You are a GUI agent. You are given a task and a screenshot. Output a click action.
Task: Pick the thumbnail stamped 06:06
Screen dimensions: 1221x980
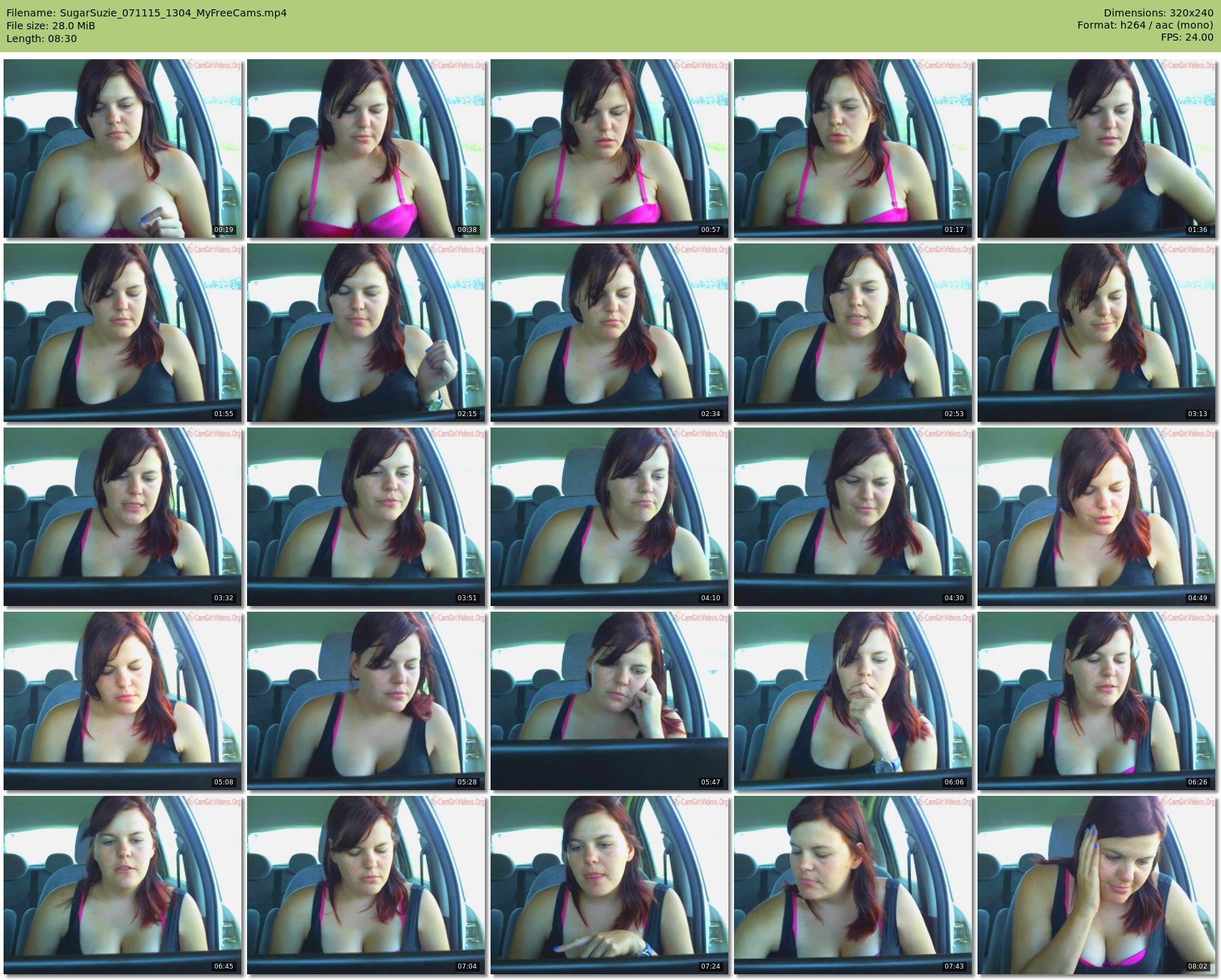click(853, 701)
